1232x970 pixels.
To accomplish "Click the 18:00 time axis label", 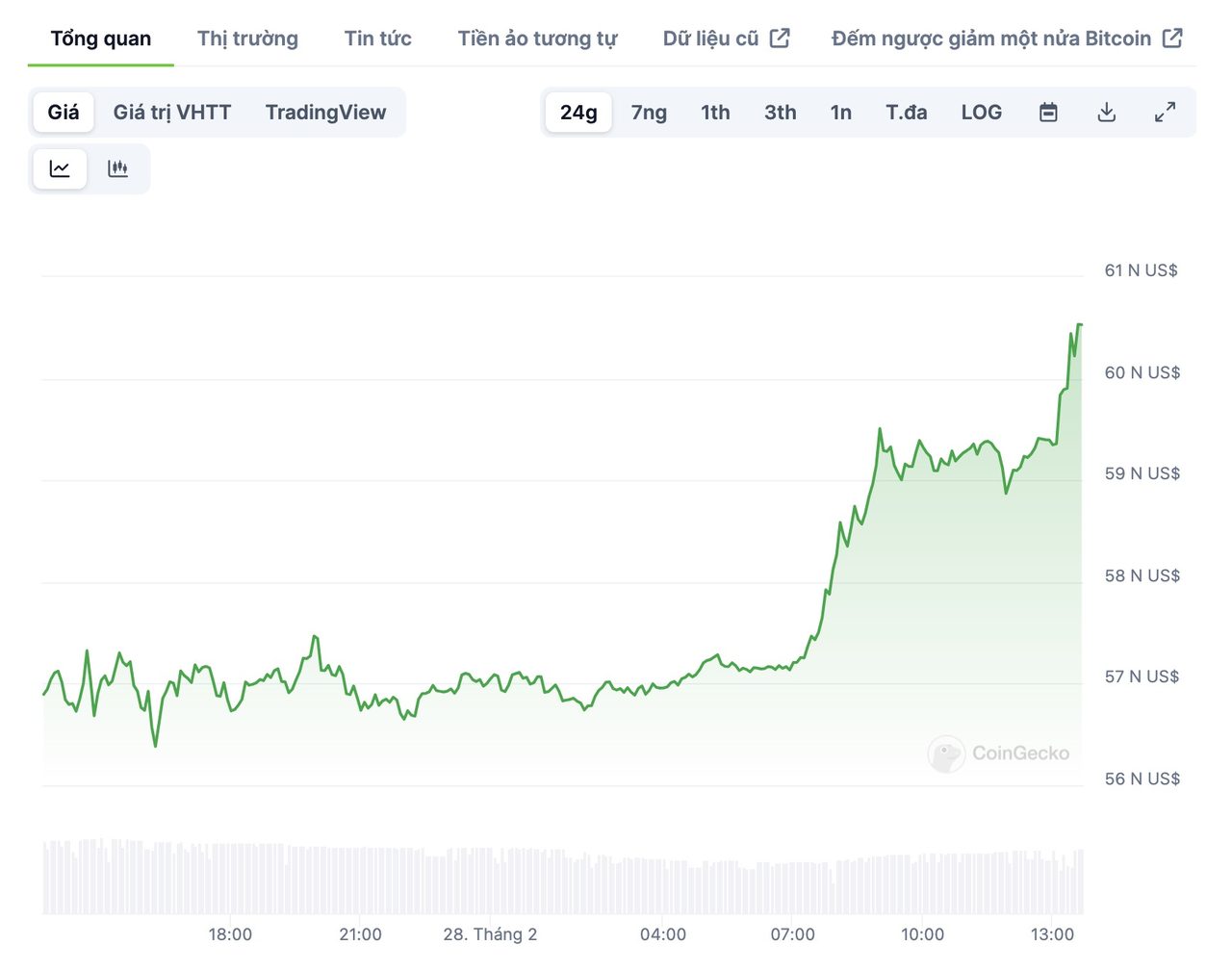I will tap(230, 934).
